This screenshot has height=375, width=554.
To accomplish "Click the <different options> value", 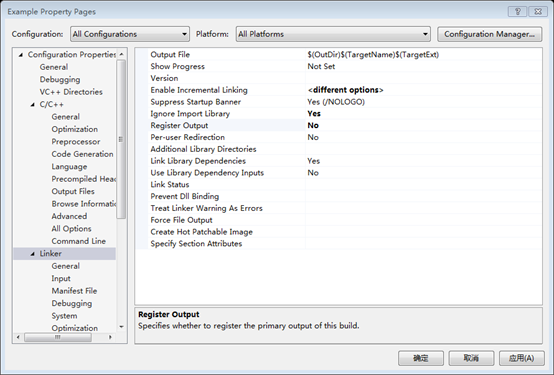I will coord(346,90).
